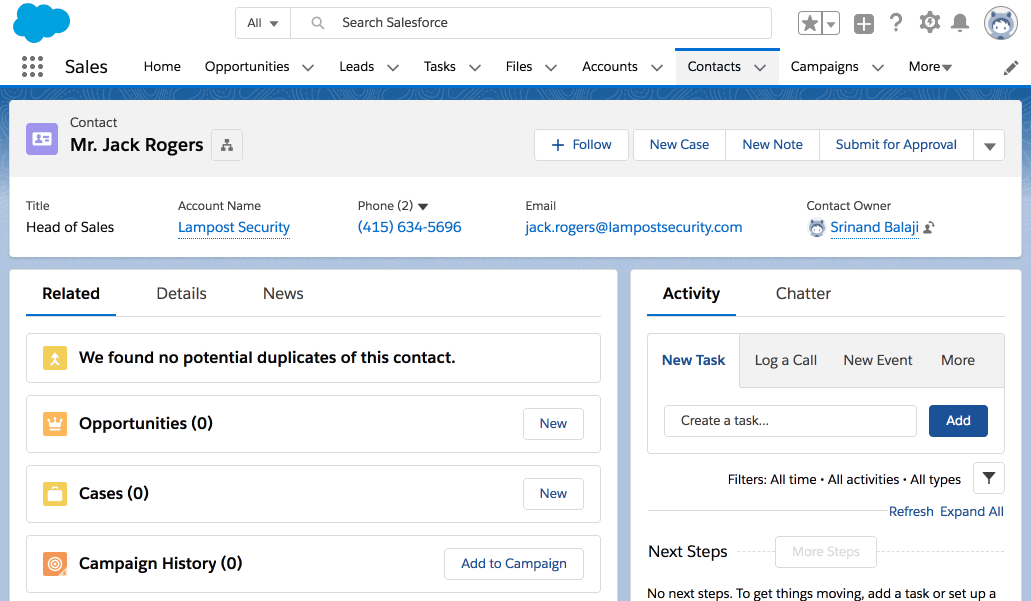1031x601 pixels.
Task: Open the Campaign History (0) related list
Action: pyautogui.click(x=160, y=564)
